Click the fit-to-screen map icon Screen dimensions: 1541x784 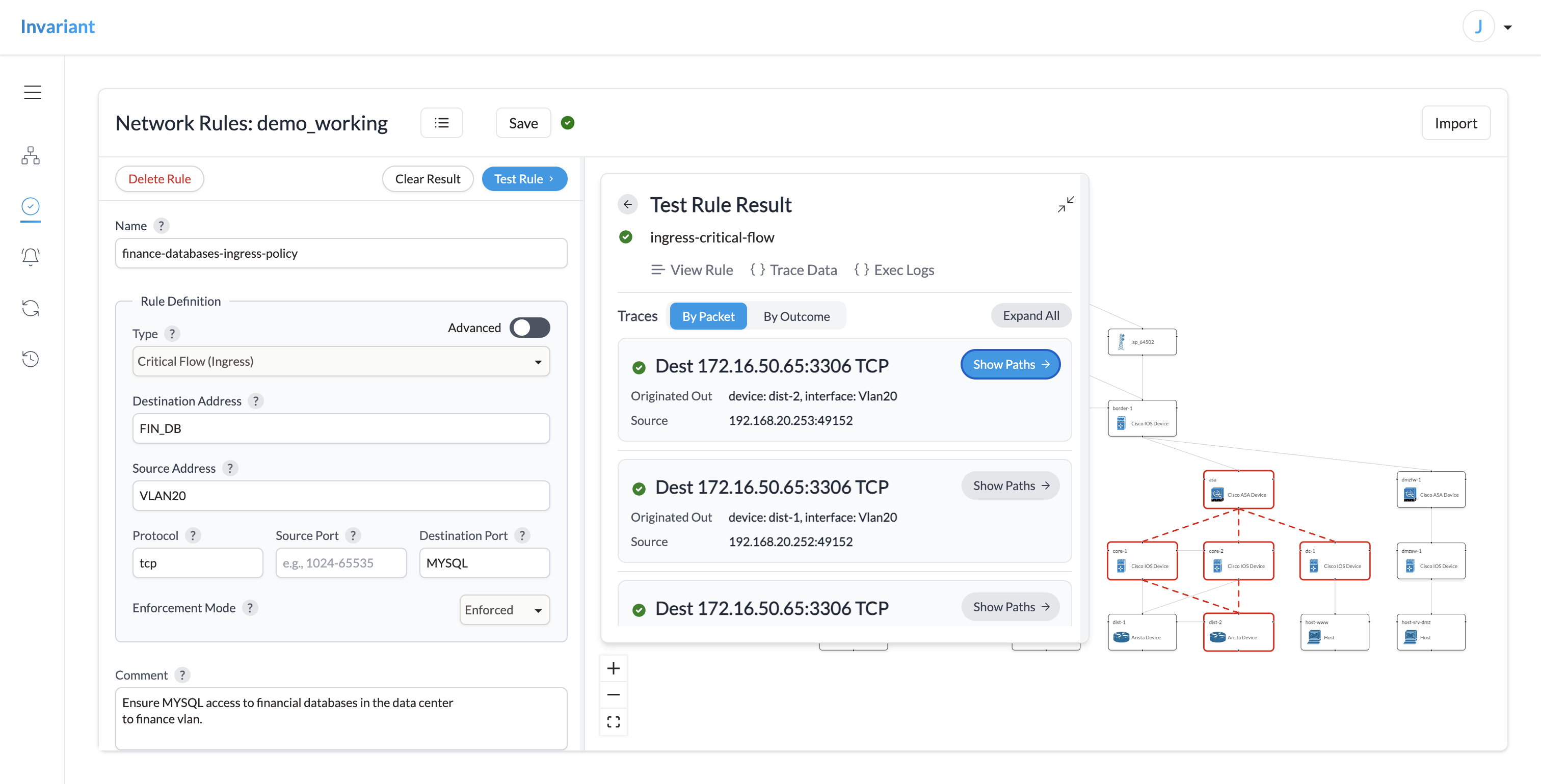[613, 722]
